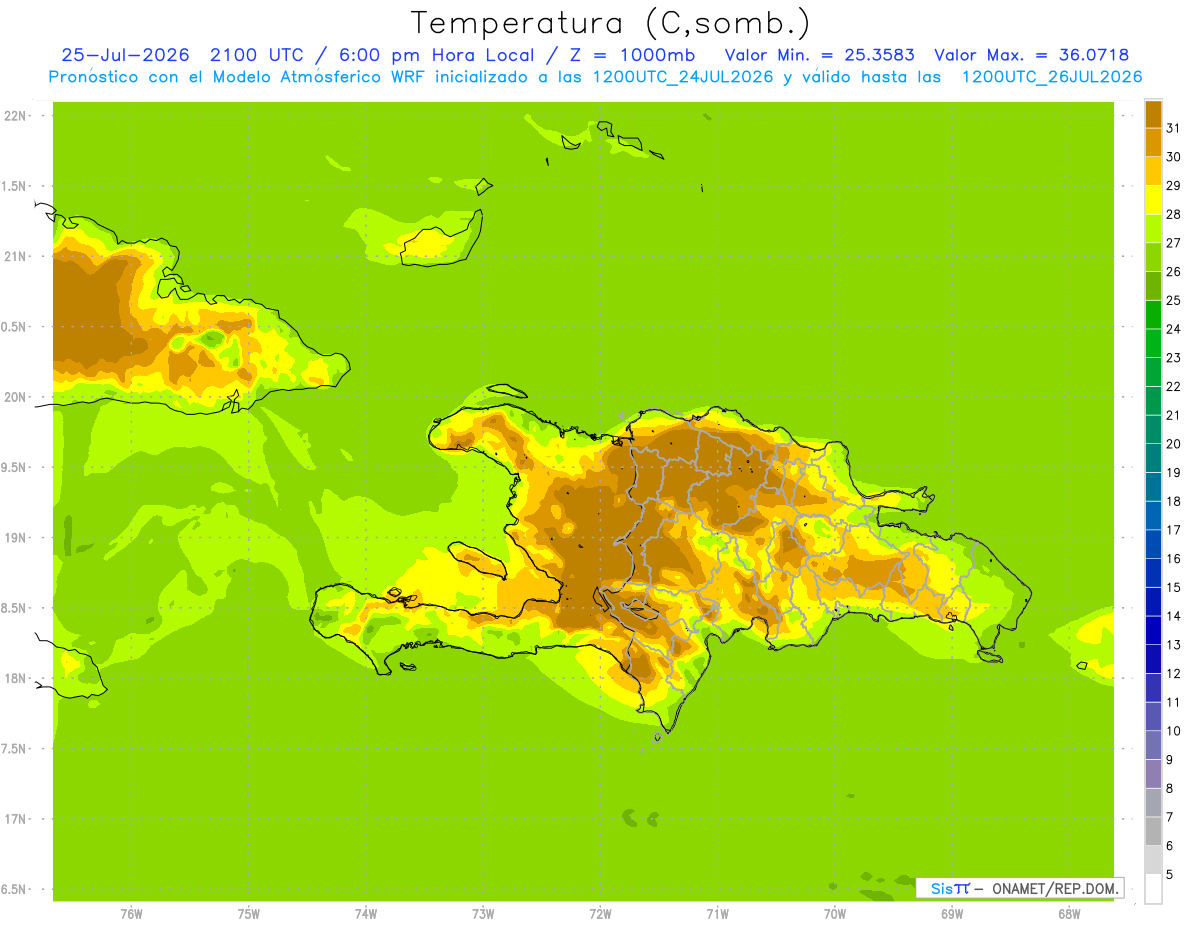Click the gray legend band between 6 and 7
1200x927 pixels.
point(1153,831)
